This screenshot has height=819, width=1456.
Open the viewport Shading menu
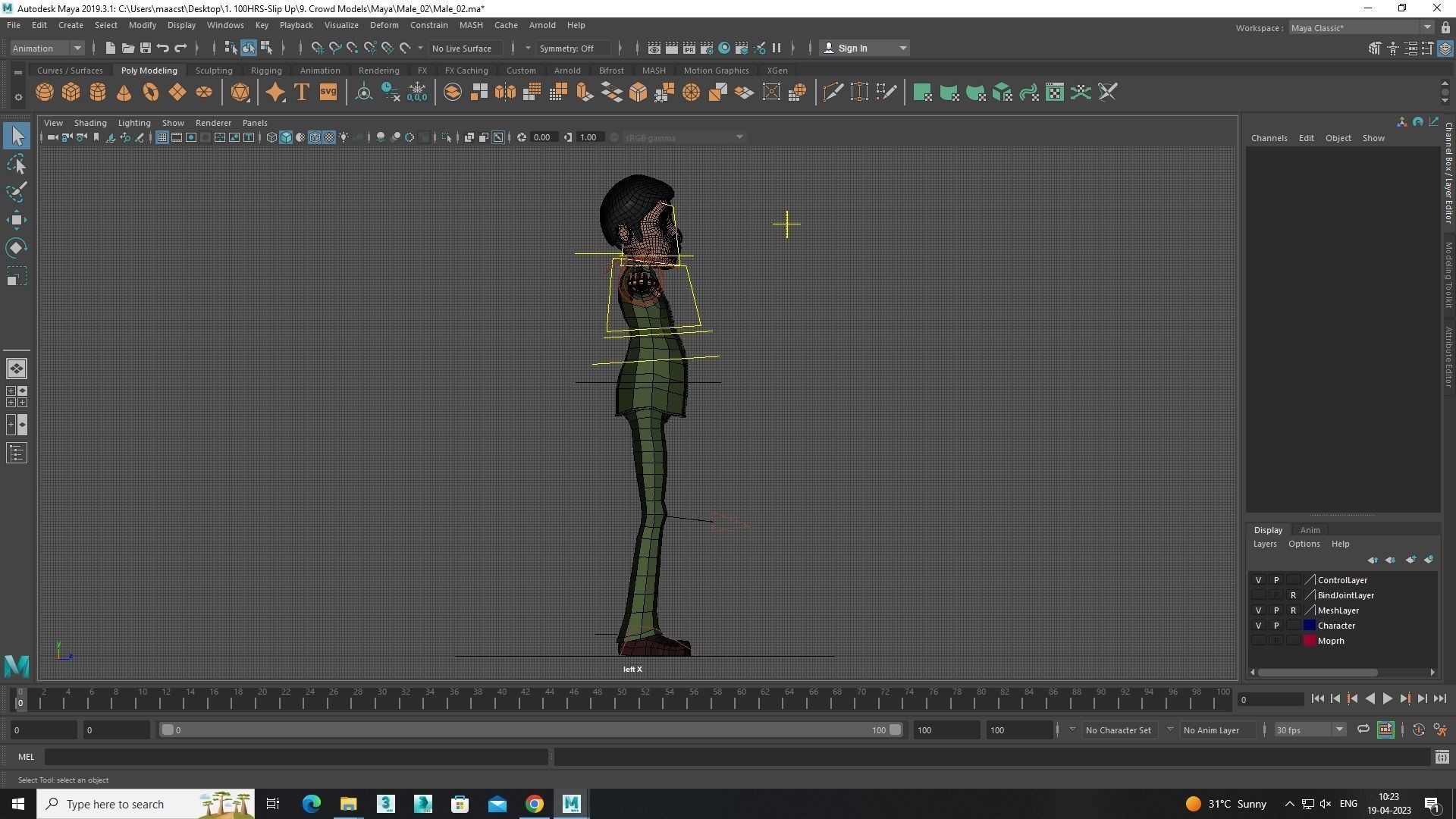click(x=90, y=123)
